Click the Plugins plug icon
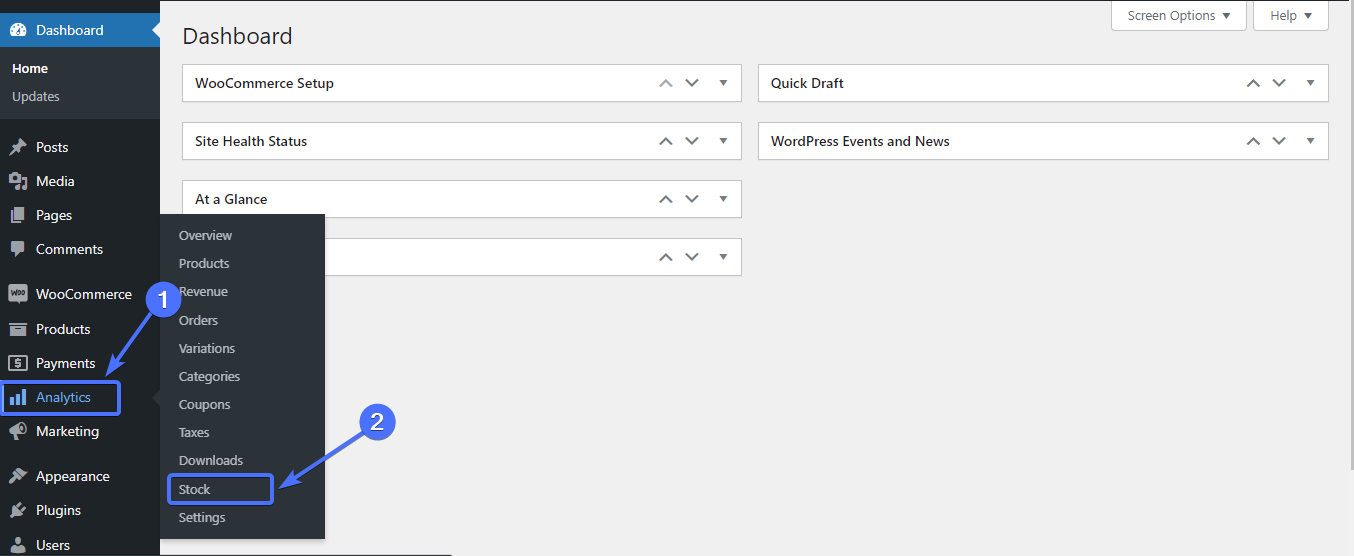1354x556 pixels. click(18, 510)
